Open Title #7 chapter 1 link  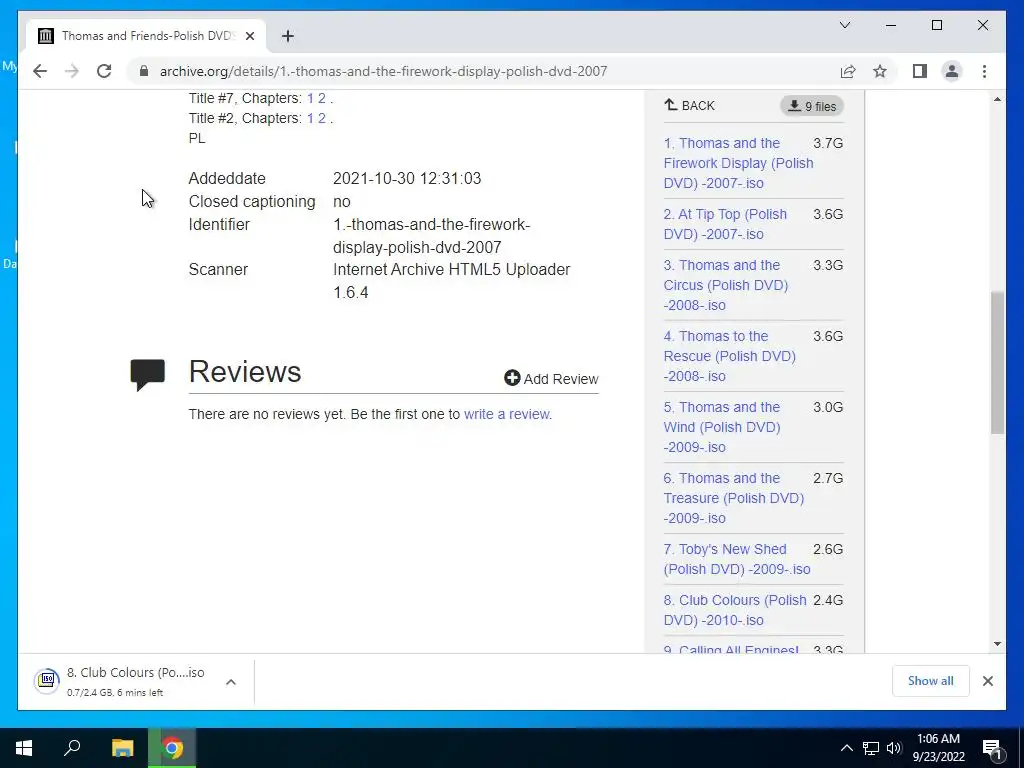[x=310, y=98]
